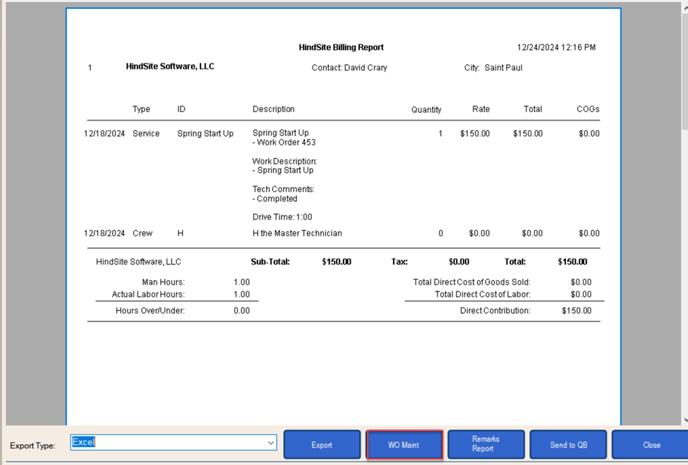
Task: Click the bold customer name 'HindSite Software, LLC'
Action: point(170,66)
